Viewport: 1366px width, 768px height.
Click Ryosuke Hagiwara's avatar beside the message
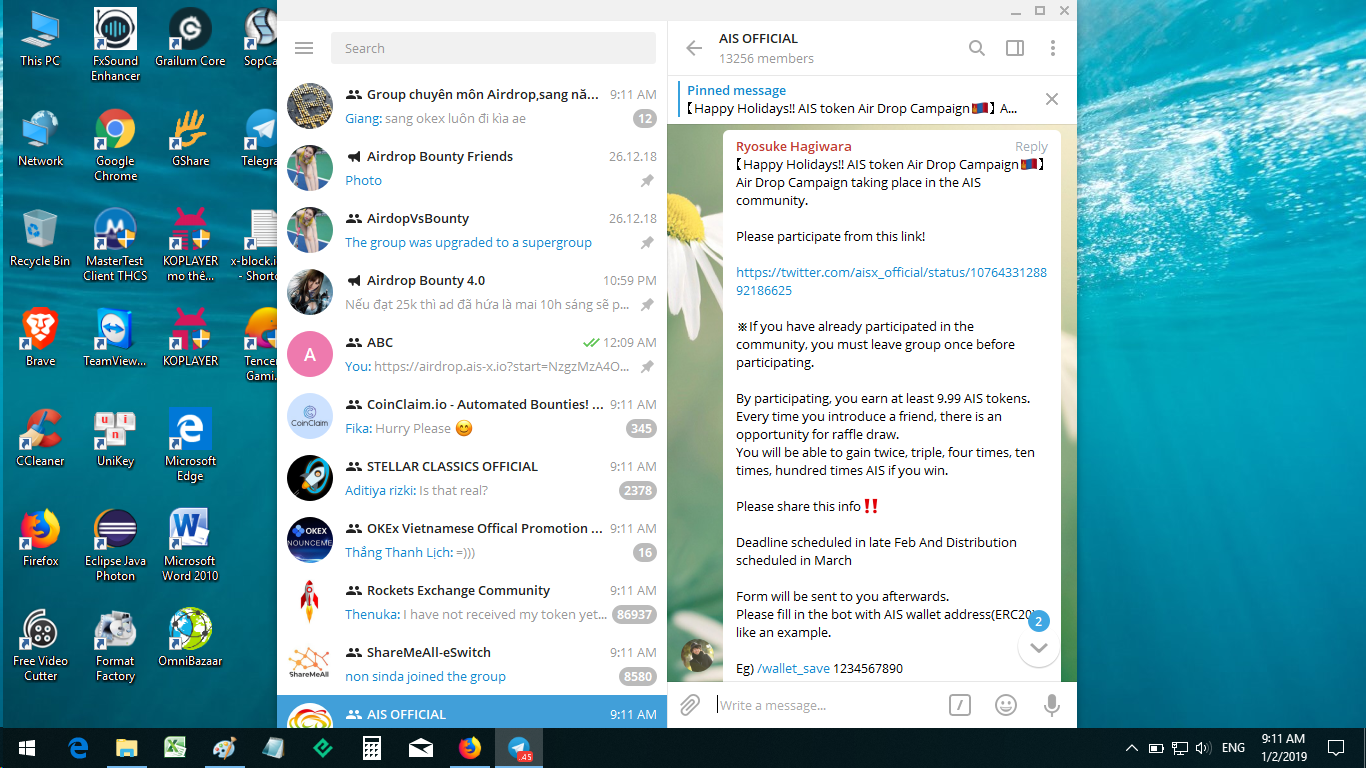tap(698, 657)
